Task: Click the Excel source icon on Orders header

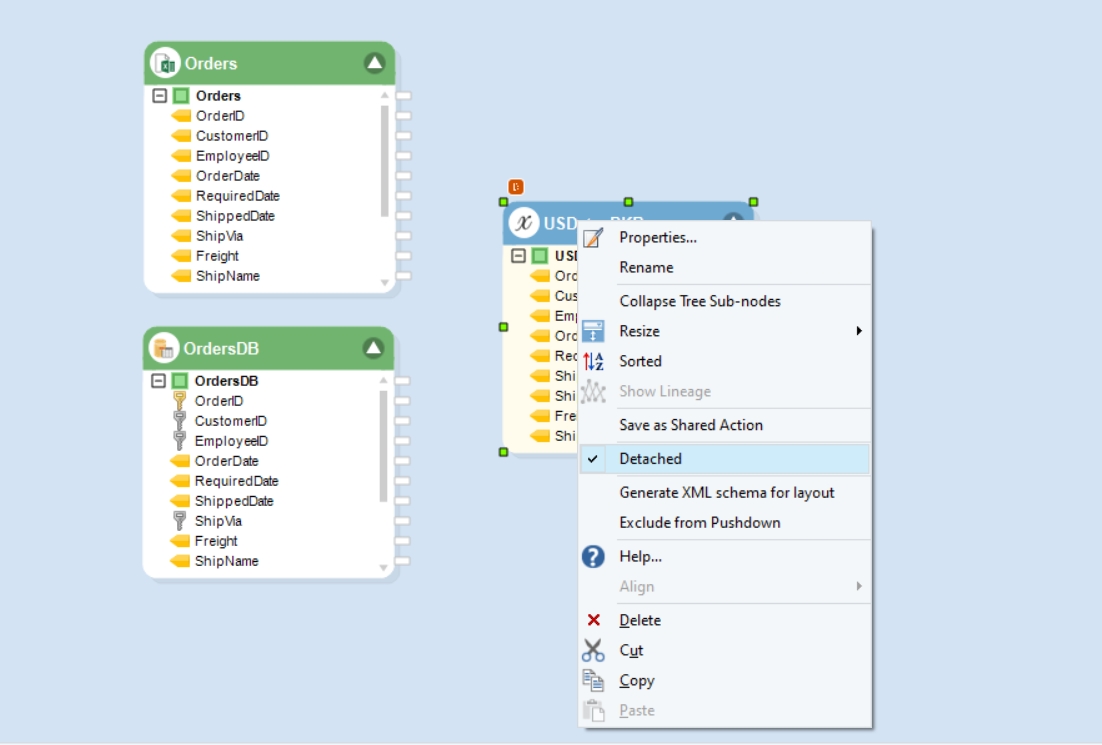Action: point(166,63)
